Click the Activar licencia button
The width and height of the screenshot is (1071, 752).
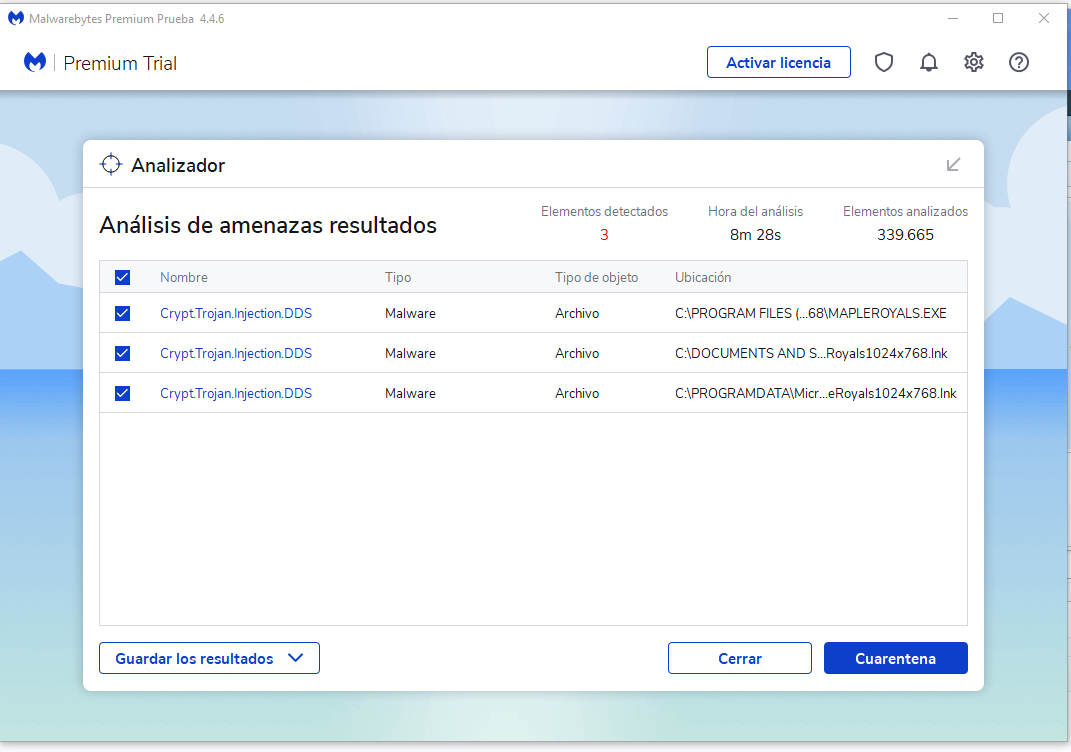pos(778,63)
